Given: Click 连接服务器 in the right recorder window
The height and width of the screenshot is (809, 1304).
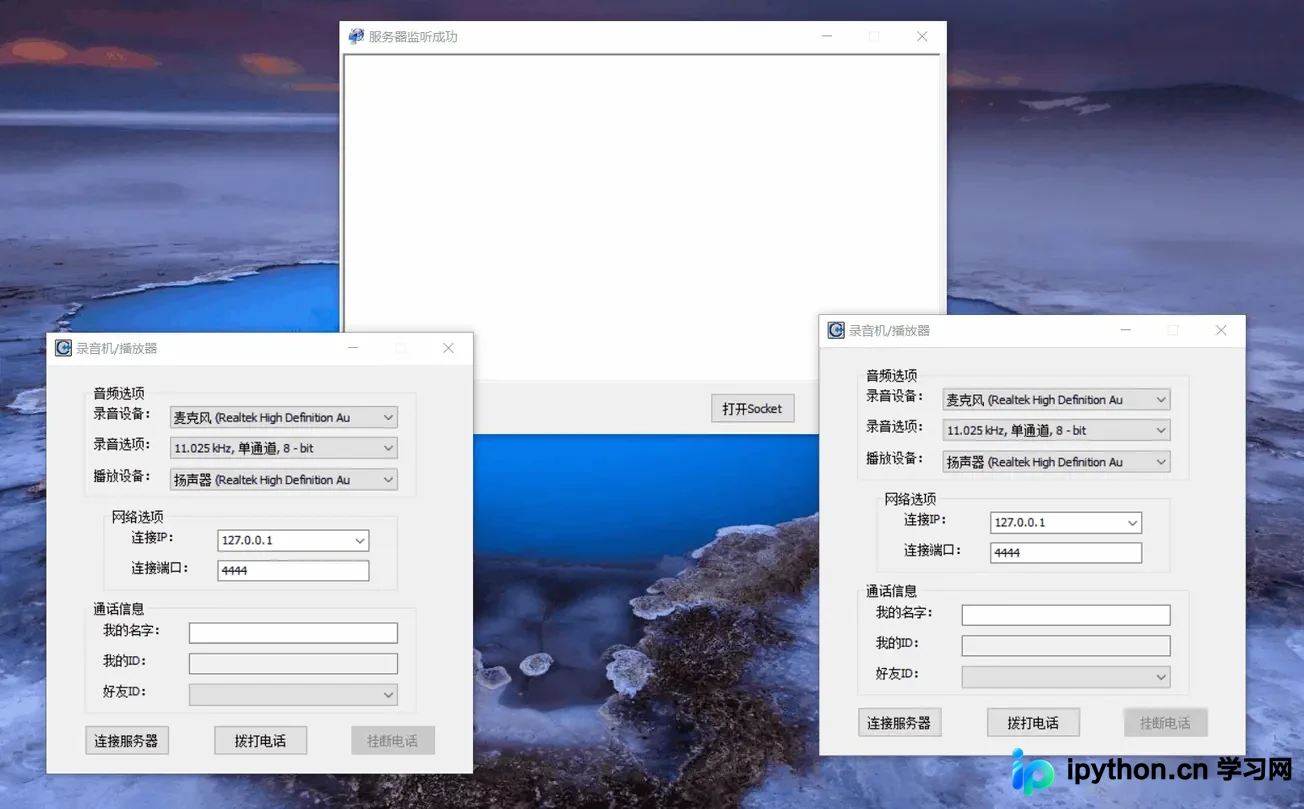Looking at the screenshot, I should tap(899, 723).
